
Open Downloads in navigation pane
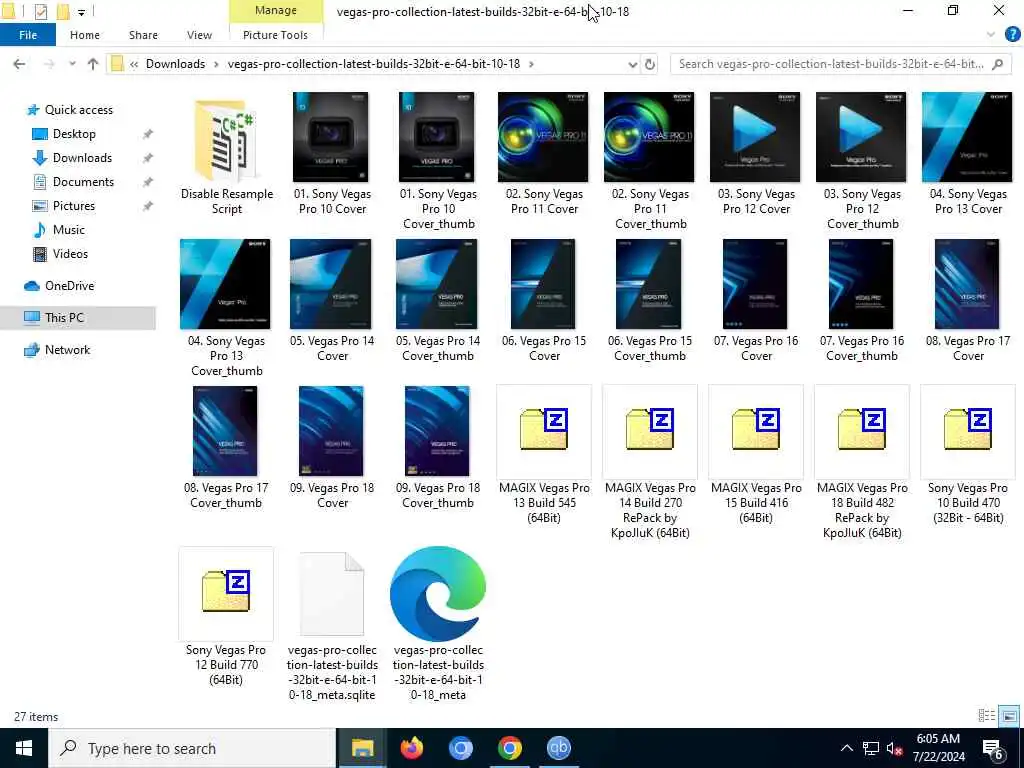coord(82,158)
